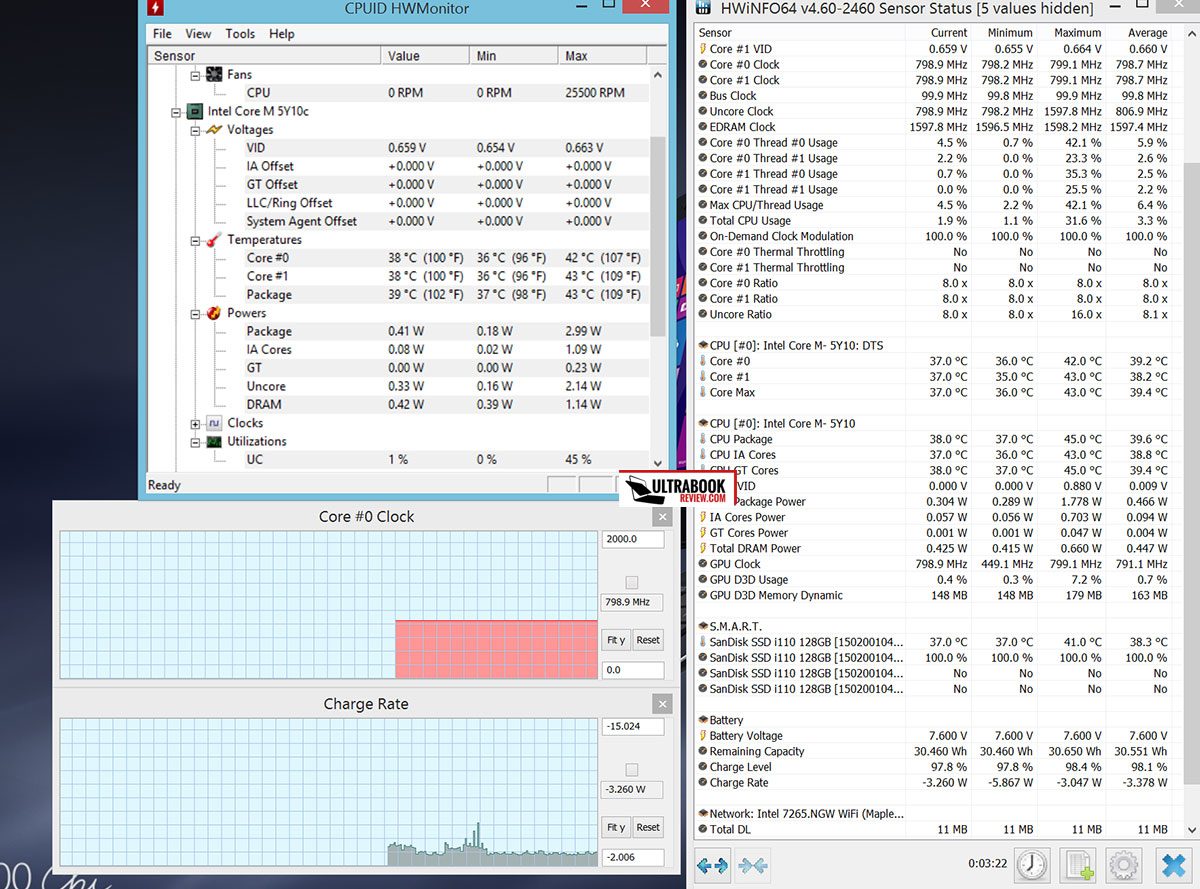This screenshot has height=889, width=1200.
Task: Click the Core #0 Clock min field 0.0
Action: [633, 670]
